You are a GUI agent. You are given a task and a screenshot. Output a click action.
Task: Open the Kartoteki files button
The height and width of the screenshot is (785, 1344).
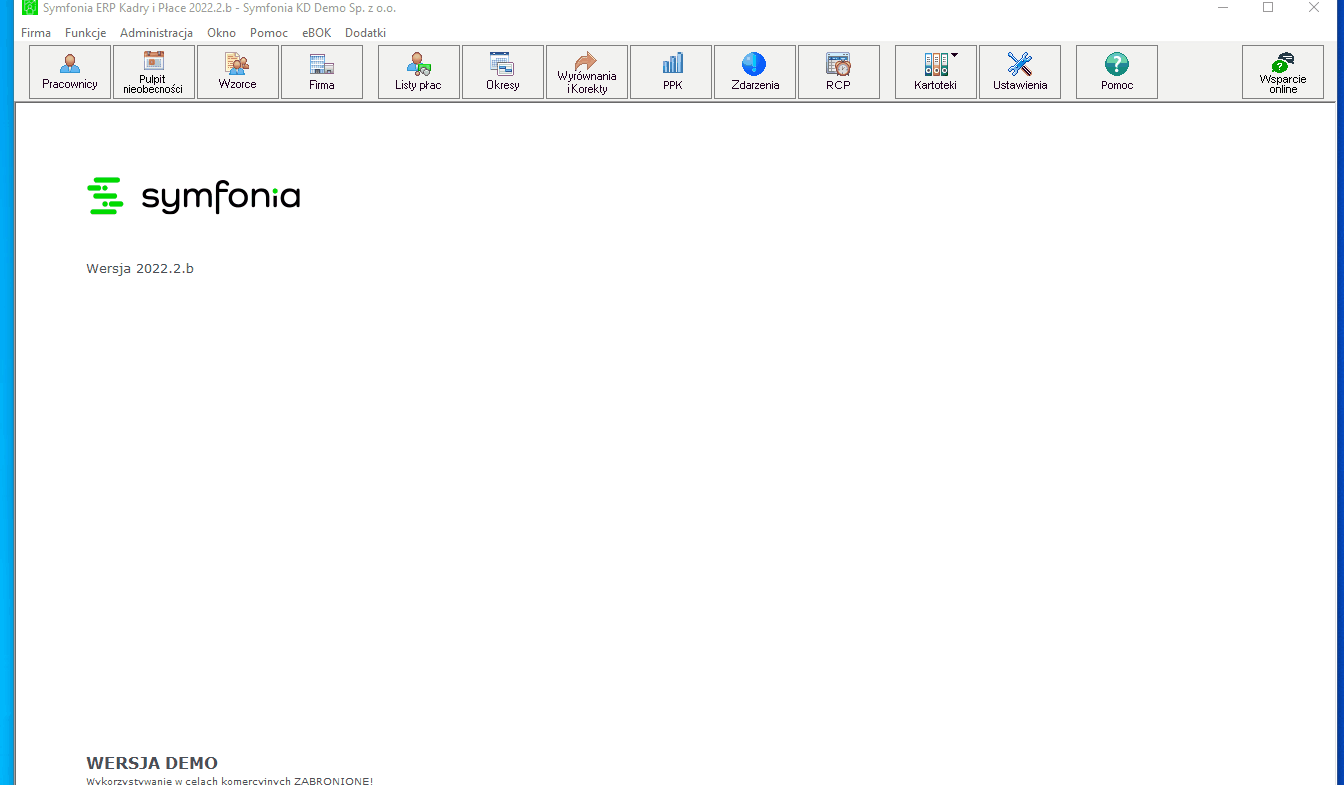(x=936, y=72)
